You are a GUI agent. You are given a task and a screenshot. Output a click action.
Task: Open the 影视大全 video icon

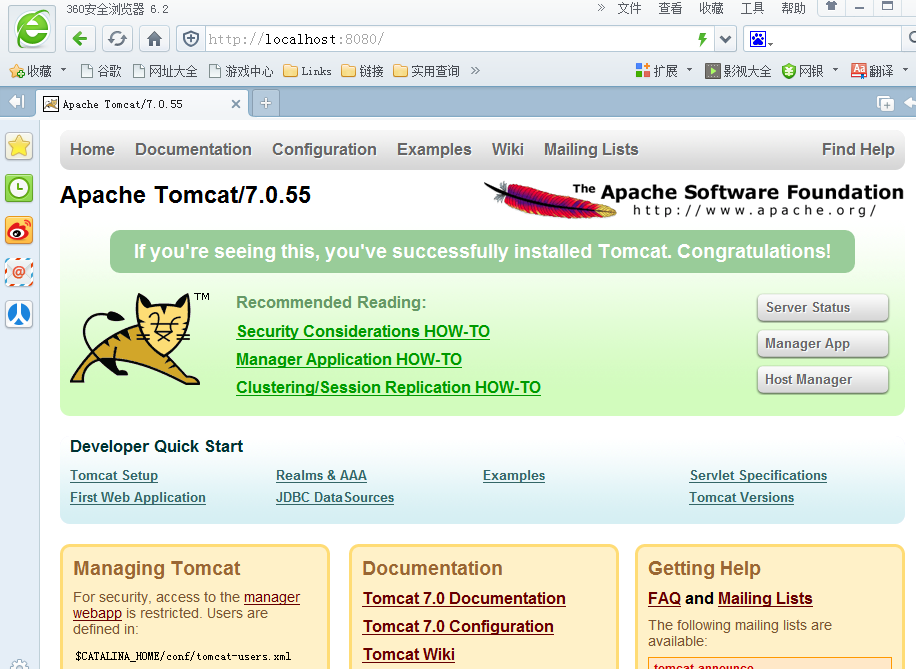pos(738,71)
